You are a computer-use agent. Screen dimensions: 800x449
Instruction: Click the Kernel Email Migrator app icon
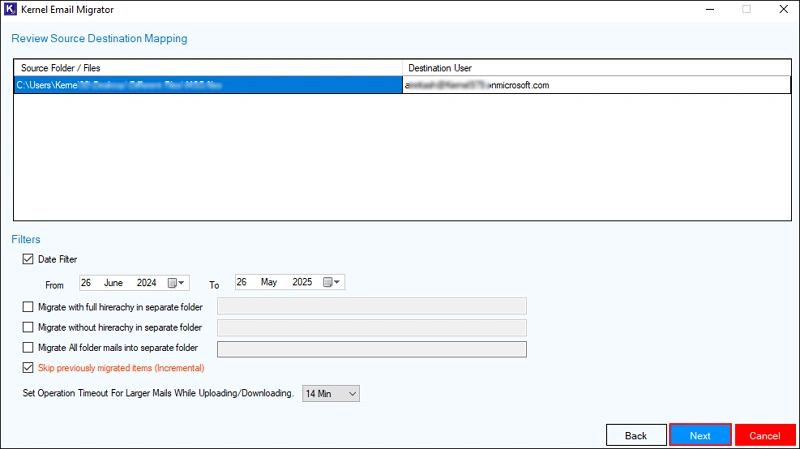pos(10,10)
